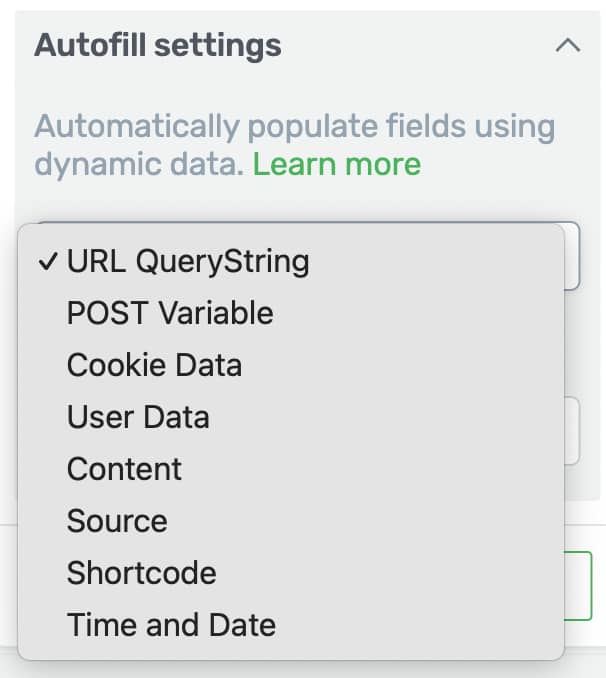Click the select box edge behind the open list
This screenshot has width=606, height=678.
pos(572,256)
